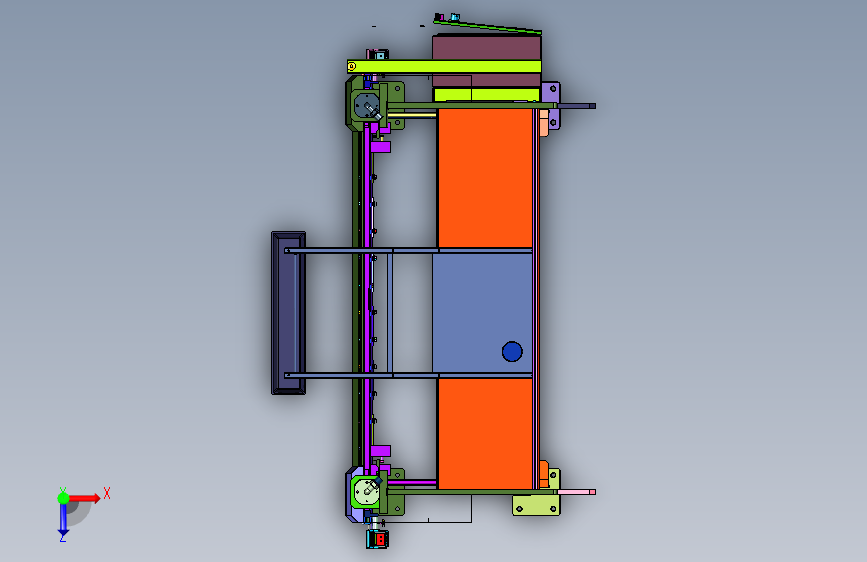Select the lower magenta block on the rail
Image resolution: width=867 pixels, height=562 pixels.
[x=381, y=451]
